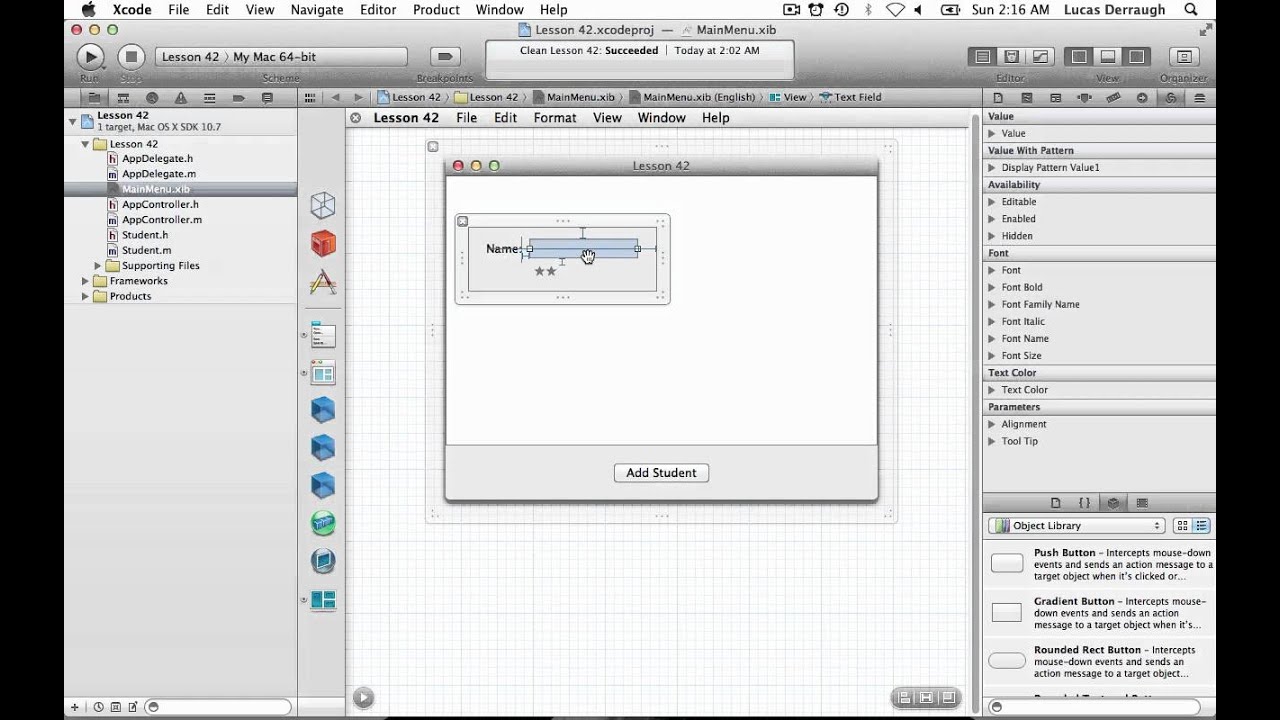Expand the Supporting Files group
Image resolution: width=1280 pixels, height=720 pixels.
point(98,266)
